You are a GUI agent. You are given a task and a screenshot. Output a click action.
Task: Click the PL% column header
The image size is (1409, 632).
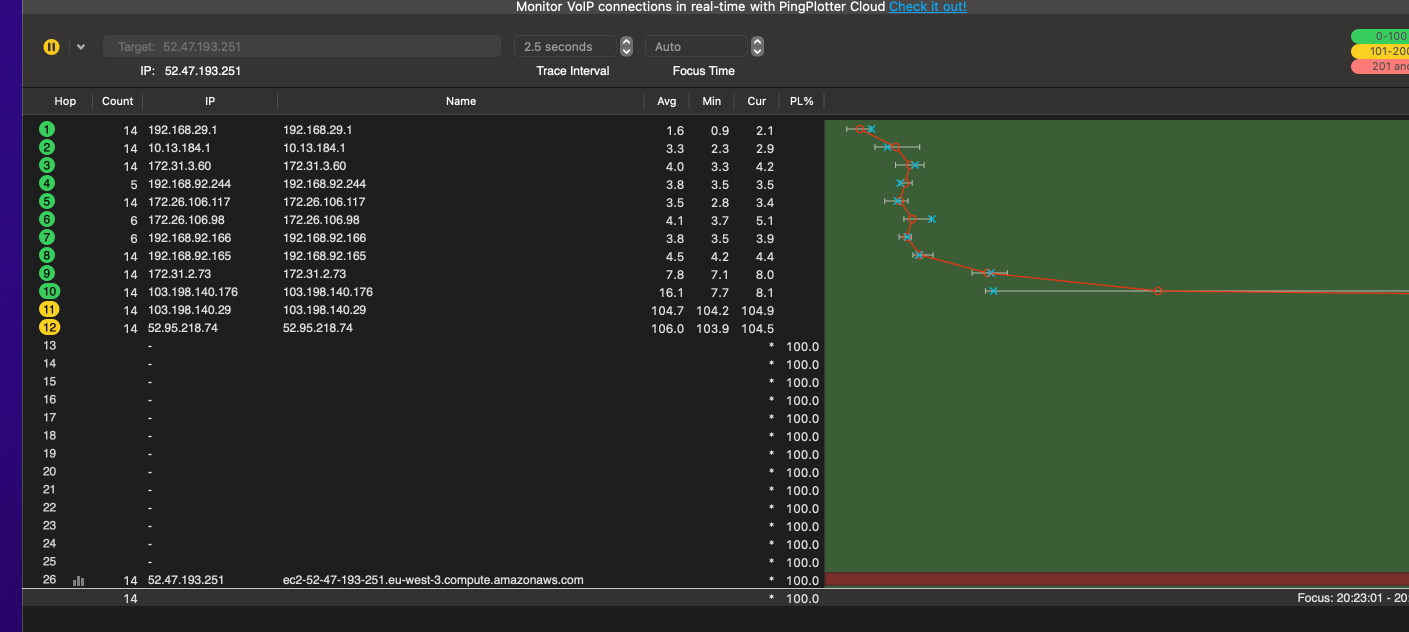coord(801,101)
